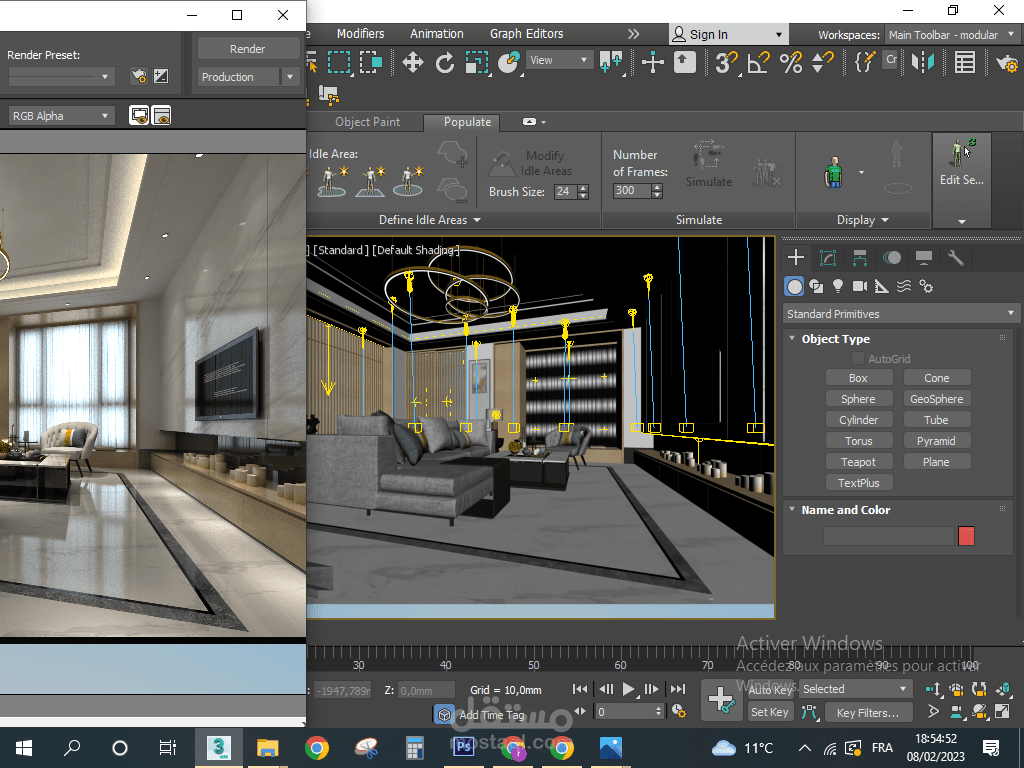Select the Space Warps category icon
The height and width of the screenshot is (768, 1024).
pyautogui.click(x=904, y=286)
